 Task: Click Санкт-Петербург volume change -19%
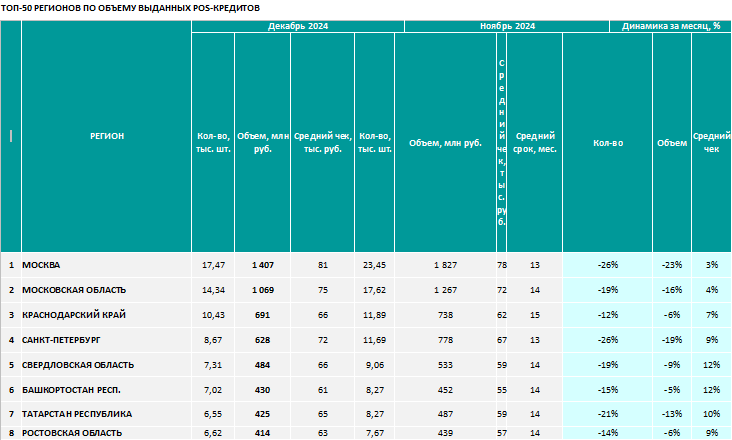click(x=672, y=340)
